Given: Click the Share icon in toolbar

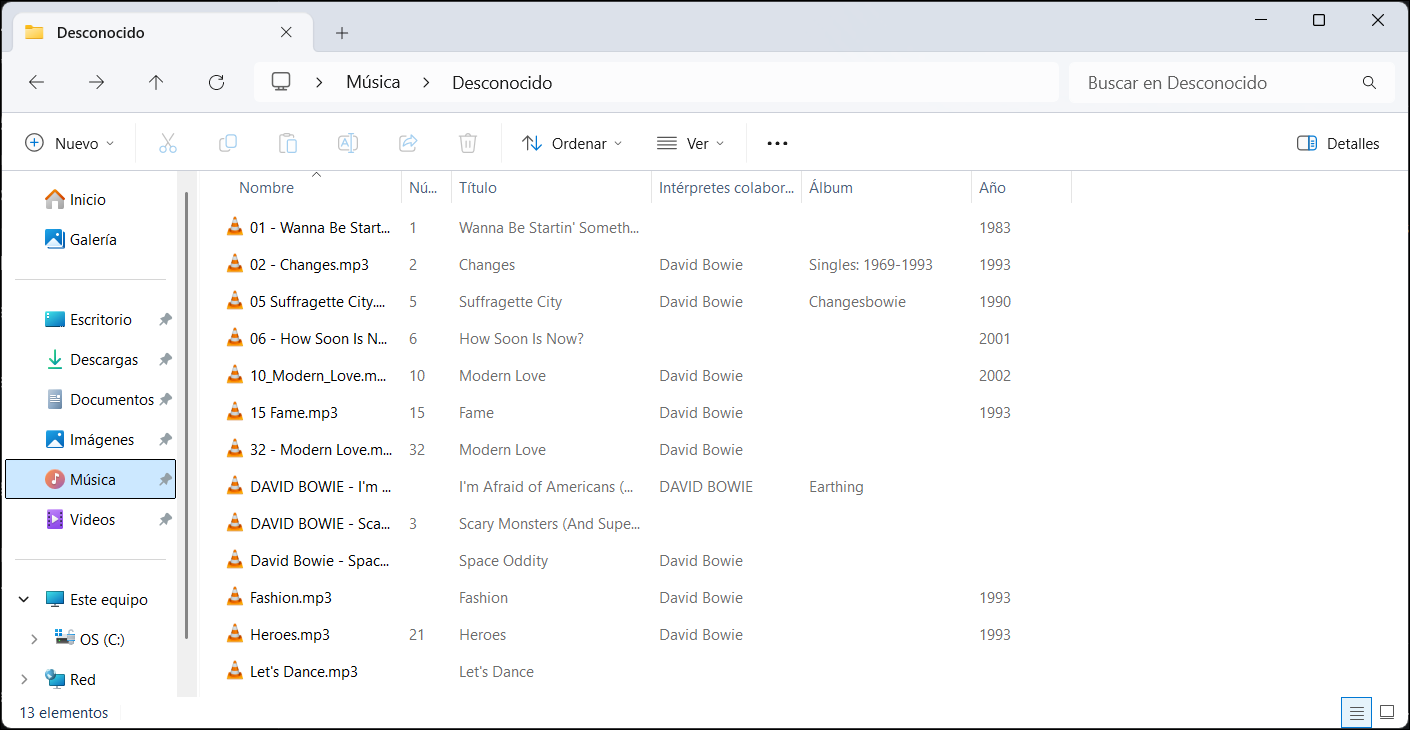Looking at the screenshot, I should (x=408, y=143).
